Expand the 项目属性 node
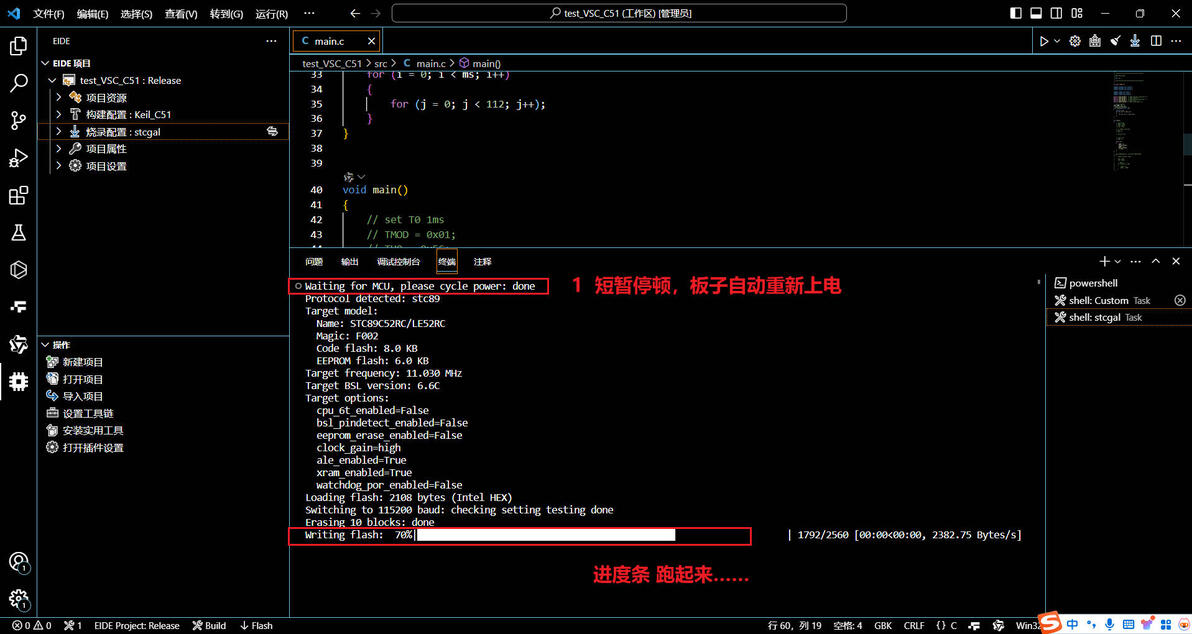The height and width of the screenshot is (634, 1192). [59, 149]
